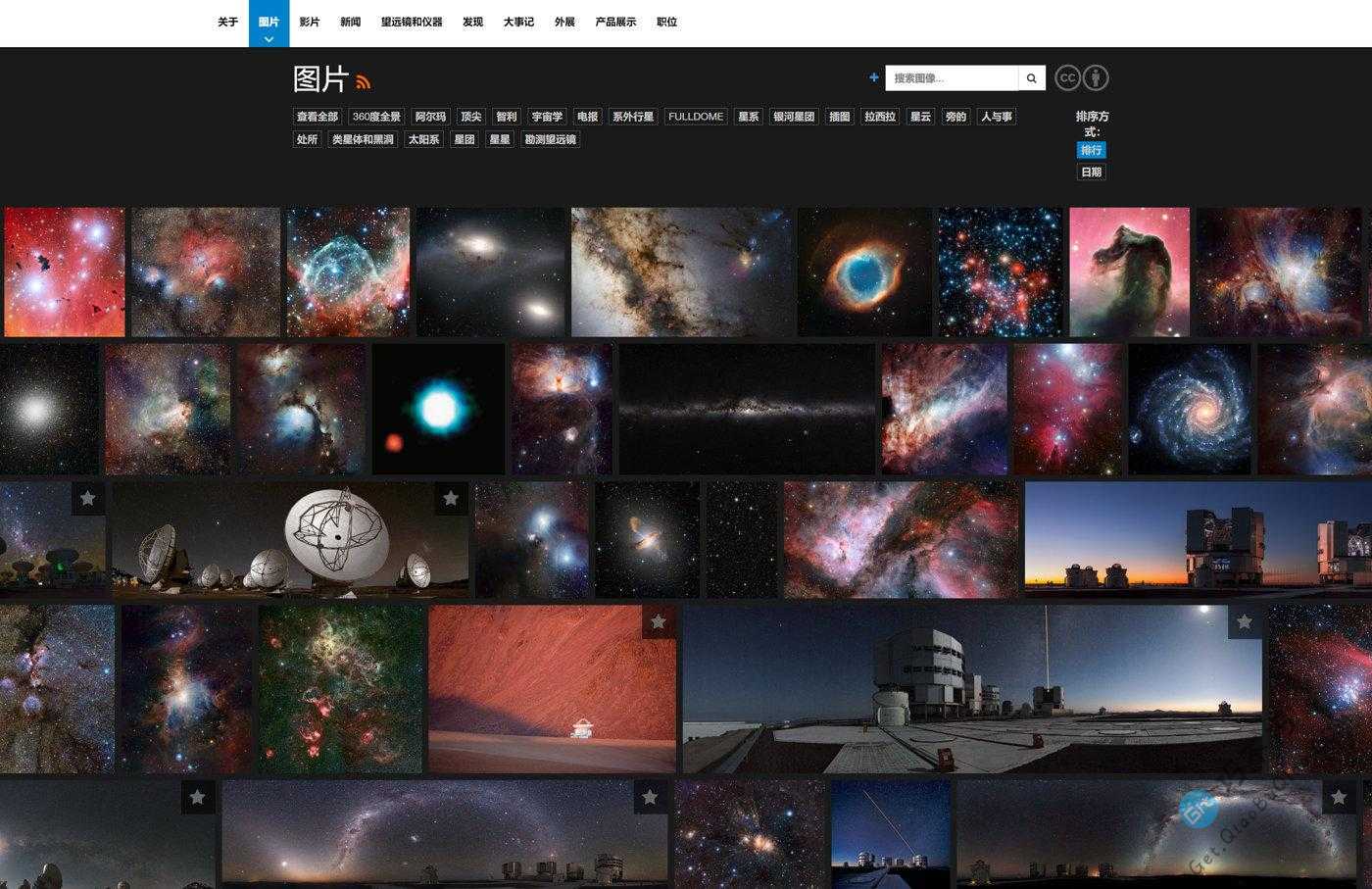Screen dimensions: 1372x889
Task: Filter images by the 星云 tag
Action: click(919, 116)
